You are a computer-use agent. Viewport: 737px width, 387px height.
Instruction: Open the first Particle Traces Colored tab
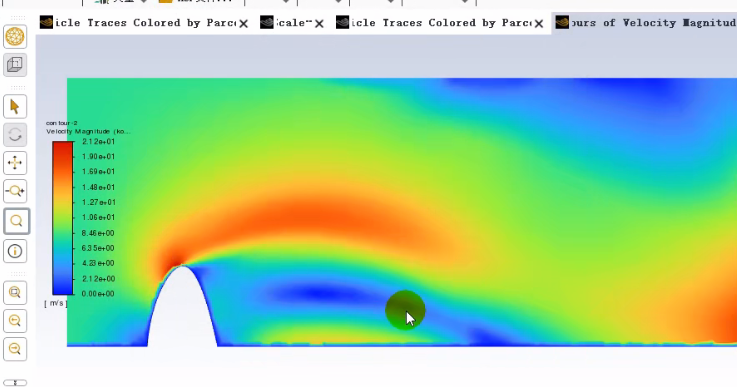click(x=138, y=23)
